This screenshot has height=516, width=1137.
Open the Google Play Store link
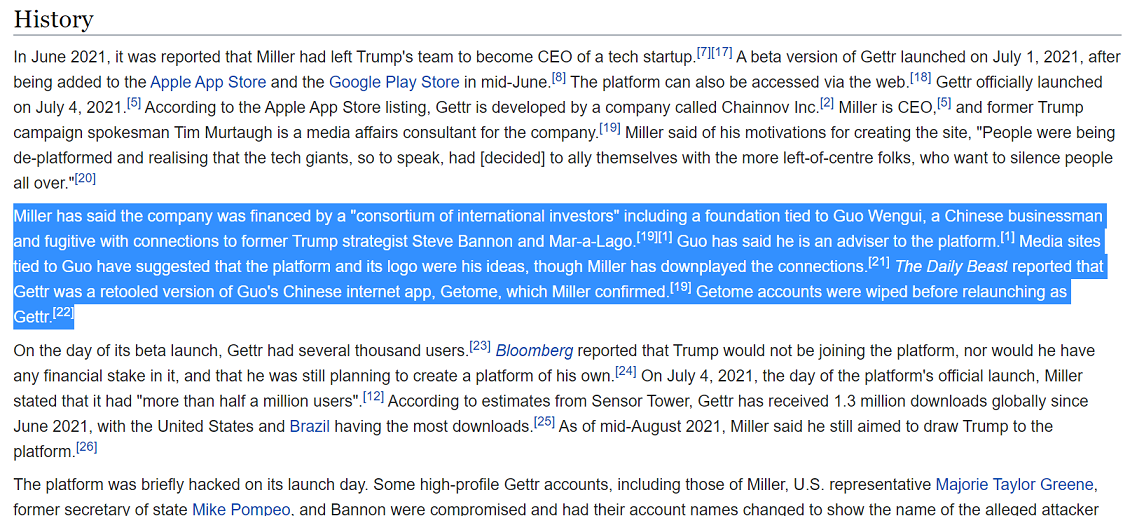click(394, 82)
